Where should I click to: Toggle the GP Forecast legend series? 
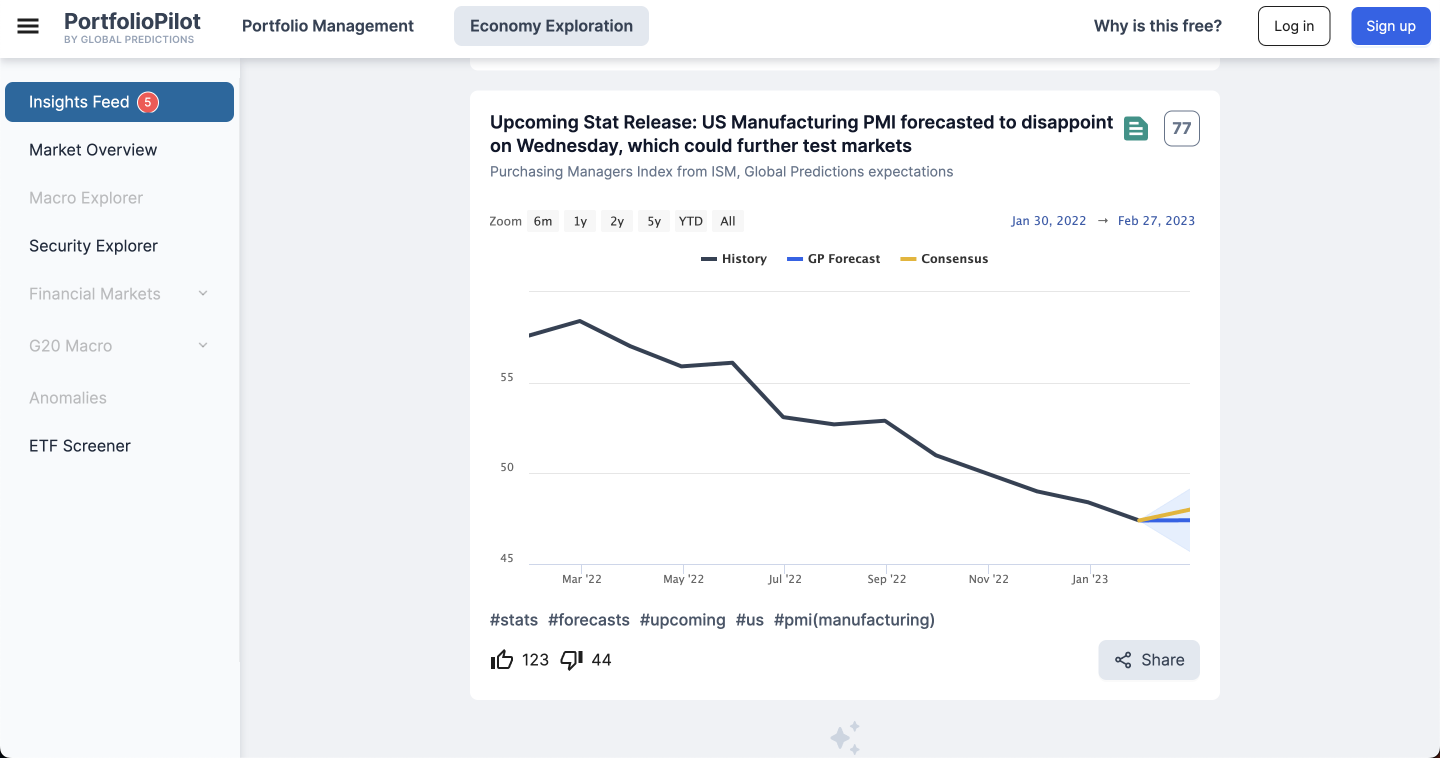[834, 259]
